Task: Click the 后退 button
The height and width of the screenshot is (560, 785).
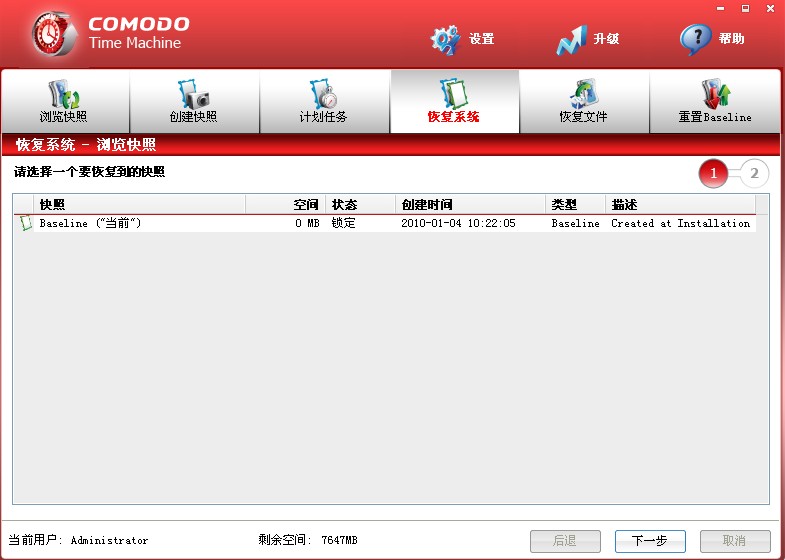Action: [x=565, y=540]
